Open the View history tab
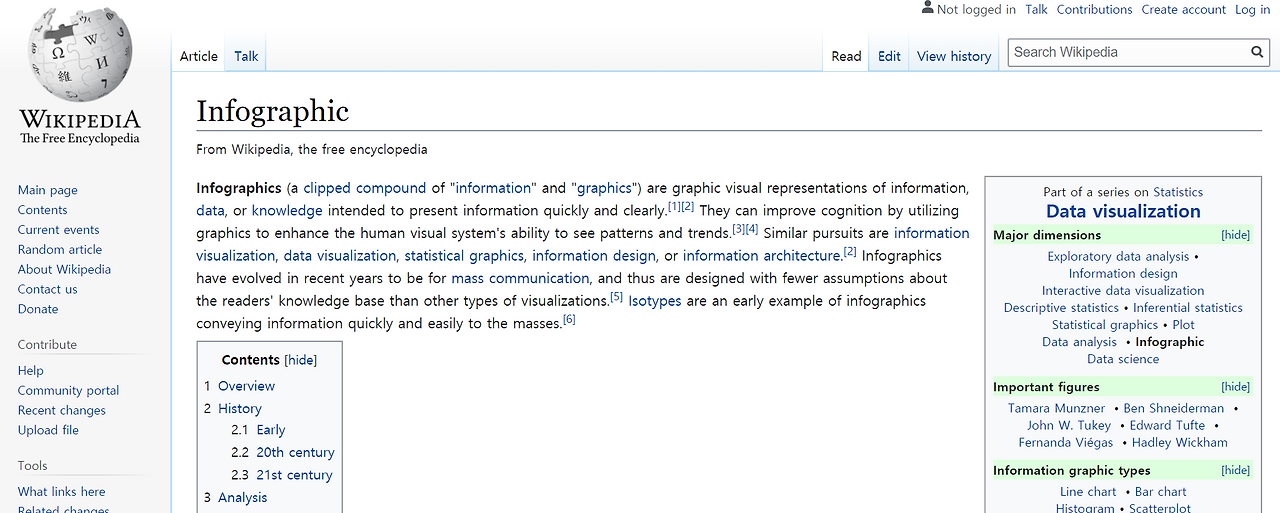This screenshot has width=1280, height=513. click(954, 56)
